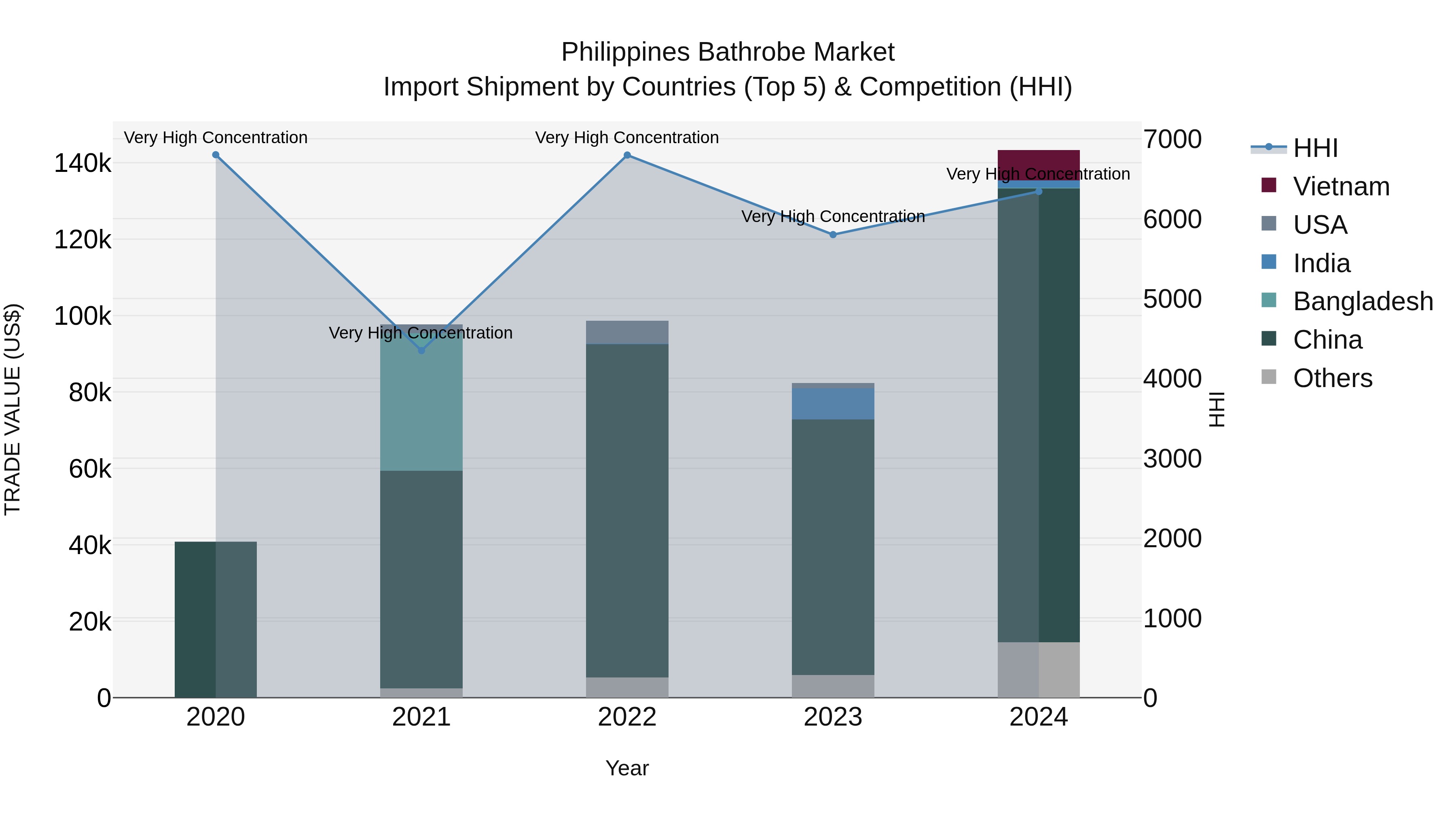The width and height of the screenshot is (1456, 819).
Task: Click the 2021 HHI data point
Action: coord(421,350)
